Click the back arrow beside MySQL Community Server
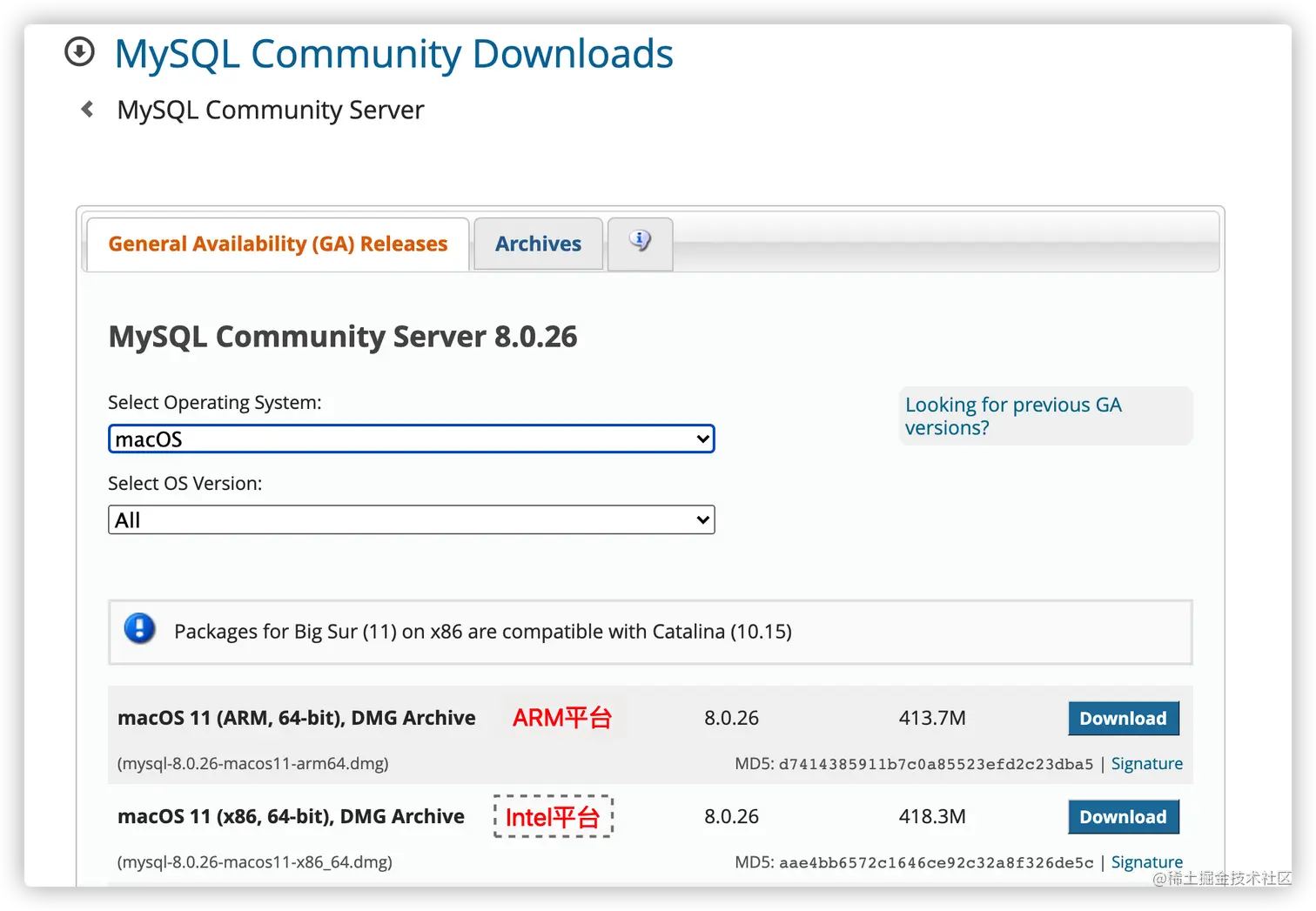This screenshot has height=911, width=1316. pyautogui.click(x=87, y=109)
